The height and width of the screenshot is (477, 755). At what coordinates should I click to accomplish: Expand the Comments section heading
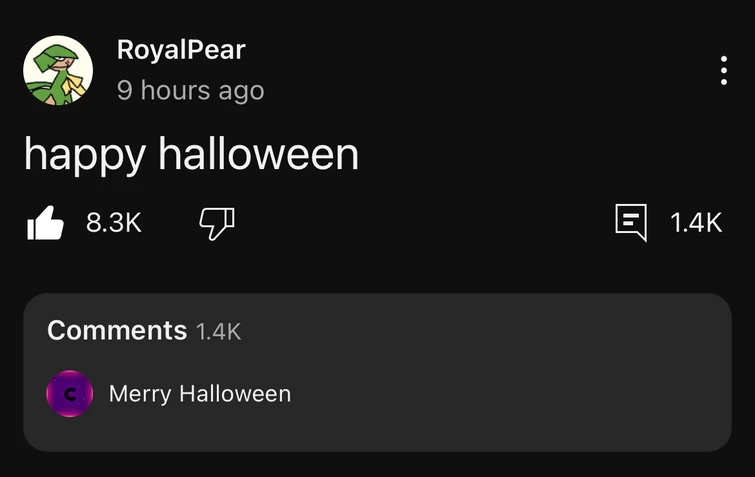tap(117, 330)
